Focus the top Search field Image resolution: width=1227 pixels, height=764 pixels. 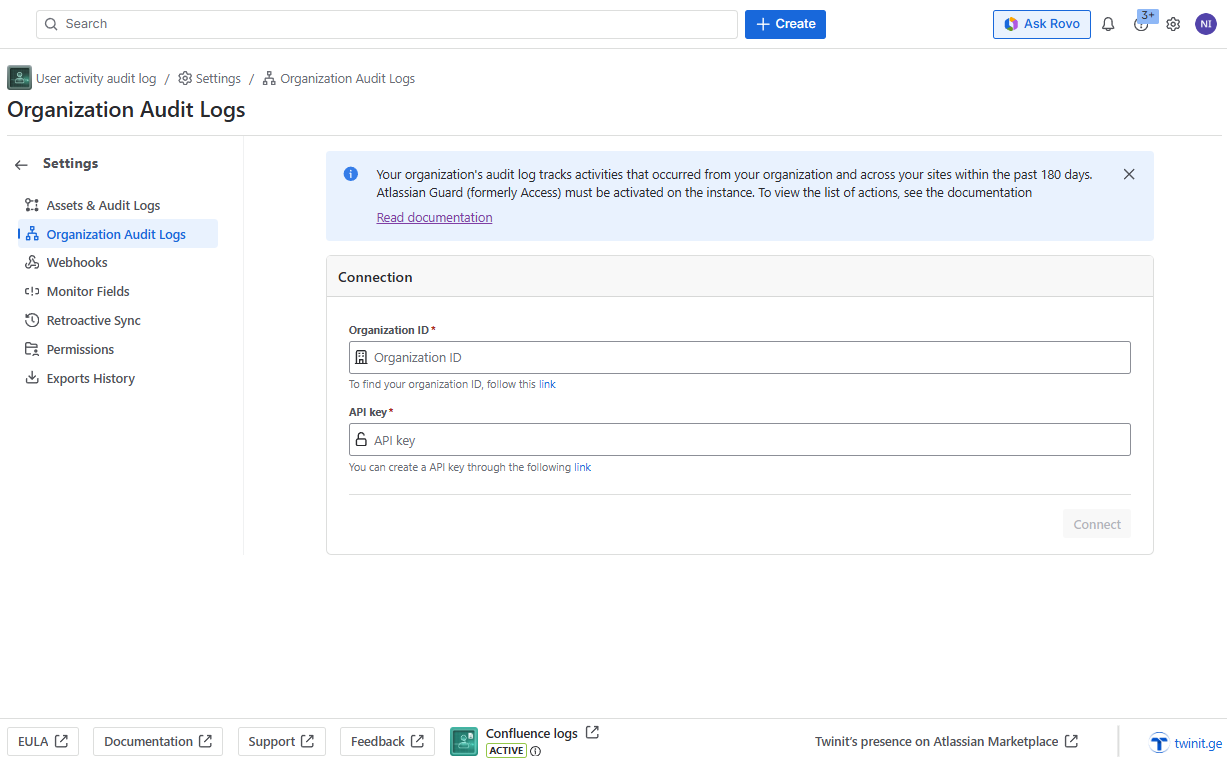(x=387, y=24)
